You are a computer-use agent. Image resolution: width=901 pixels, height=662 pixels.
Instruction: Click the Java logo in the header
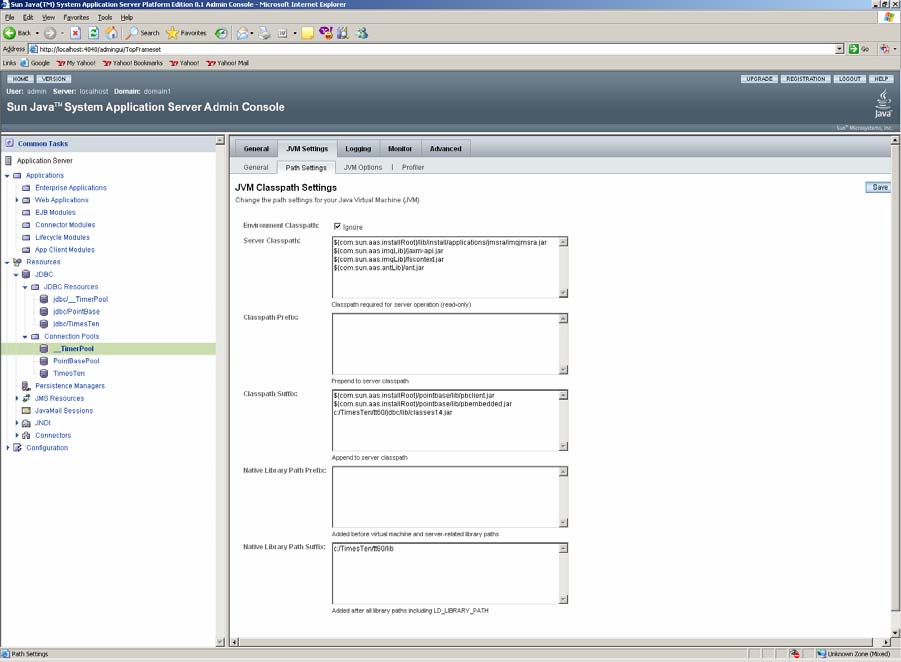(x=883, y=104)
